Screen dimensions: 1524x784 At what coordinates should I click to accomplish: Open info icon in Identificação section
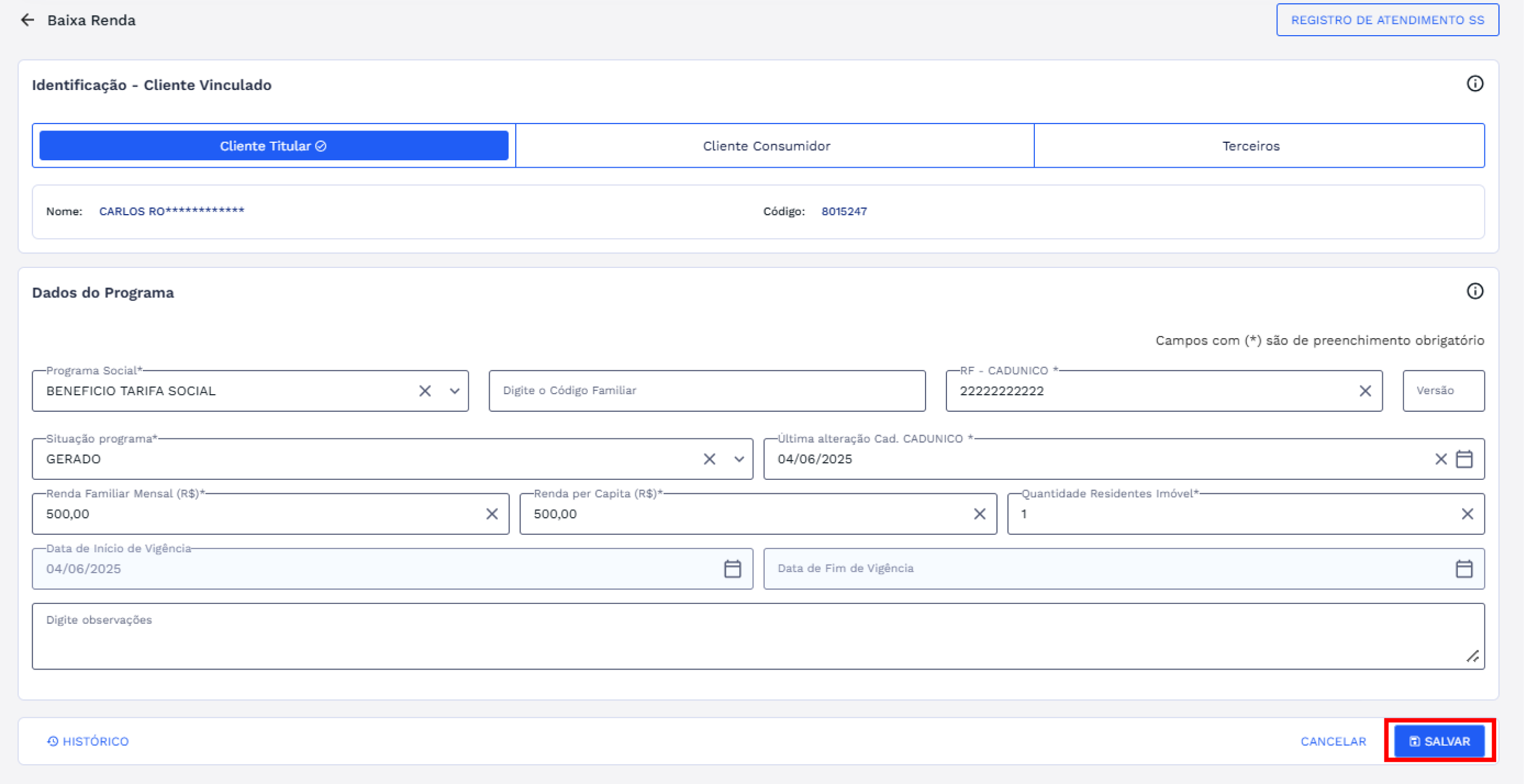(x=1474, y=84)
